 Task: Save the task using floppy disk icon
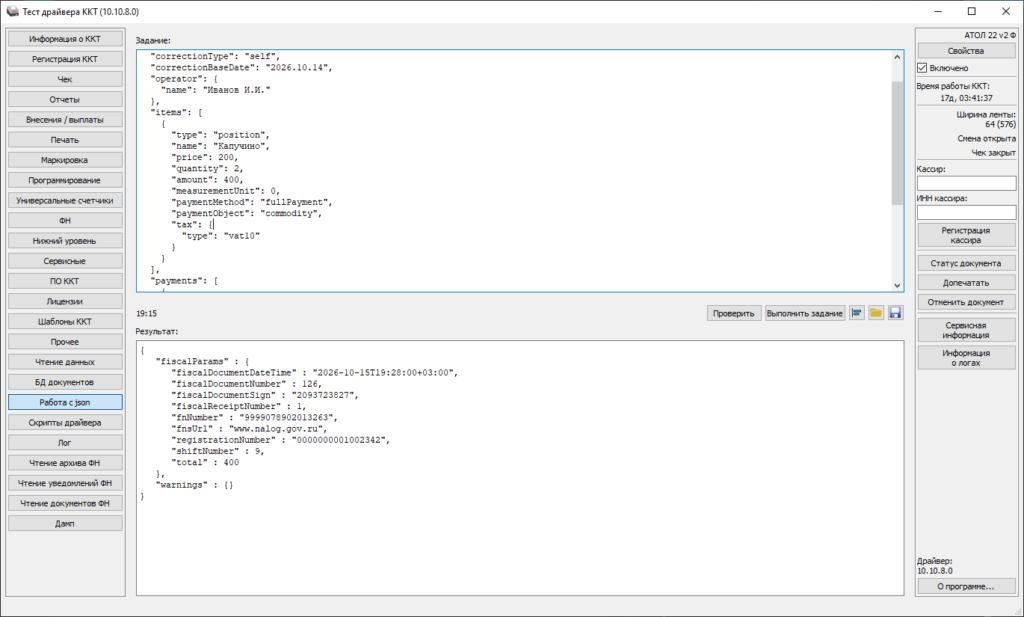click(x=895, y=313)
